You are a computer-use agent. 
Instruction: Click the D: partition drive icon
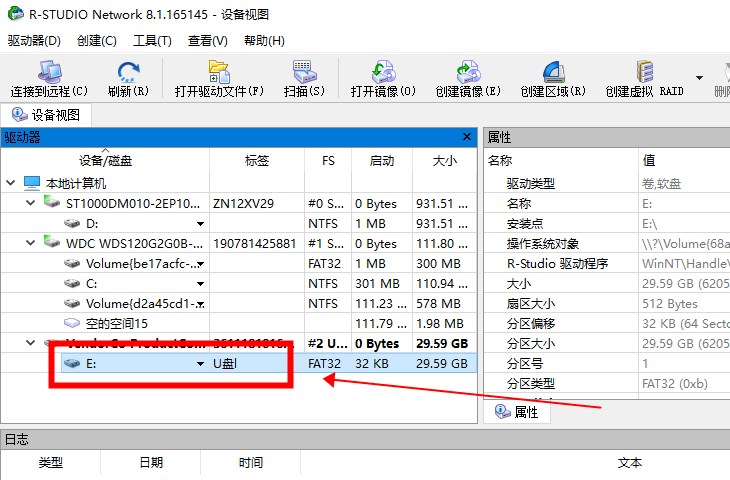click(72, 223)
